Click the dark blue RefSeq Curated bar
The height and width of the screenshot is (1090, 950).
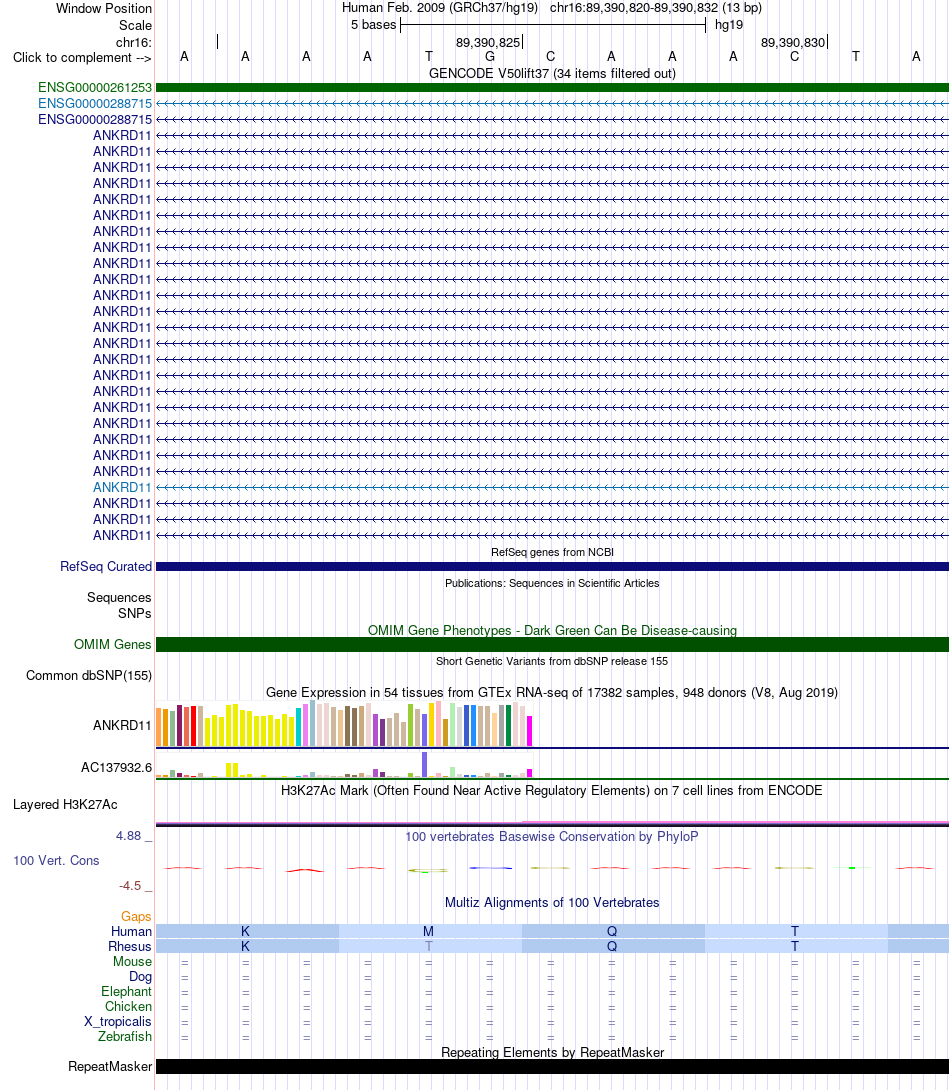click(x=552, y=567)
